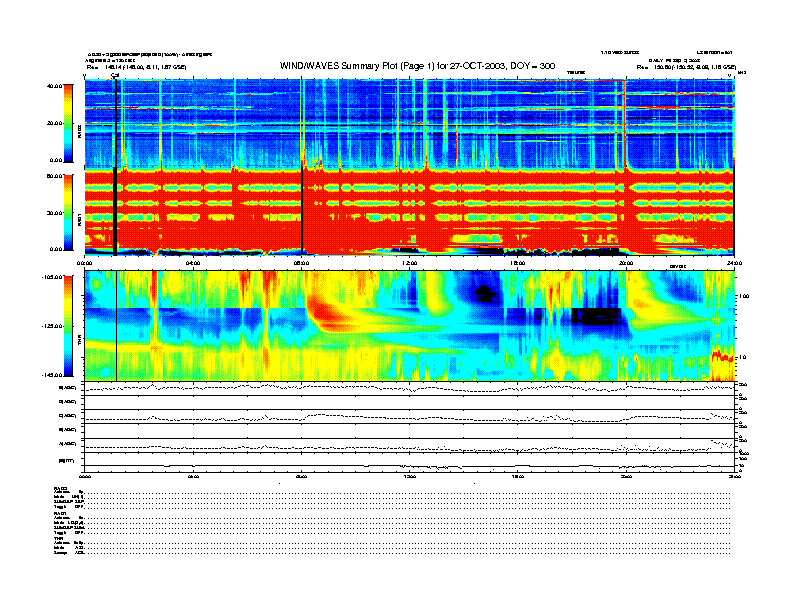Click 04:00 tick label below RAD1 spectrogram
Image resolution: width=792 pixels, height=612 pixels.
(193, 263)
